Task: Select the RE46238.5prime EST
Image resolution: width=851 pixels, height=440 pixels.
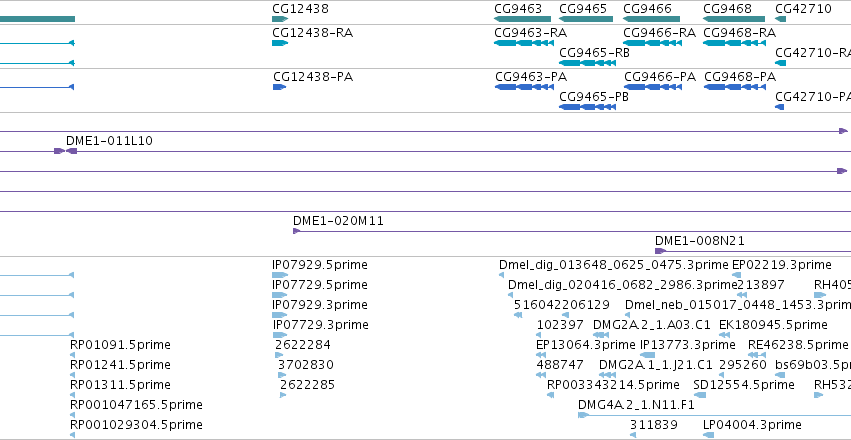Action: tap(757, 355)
